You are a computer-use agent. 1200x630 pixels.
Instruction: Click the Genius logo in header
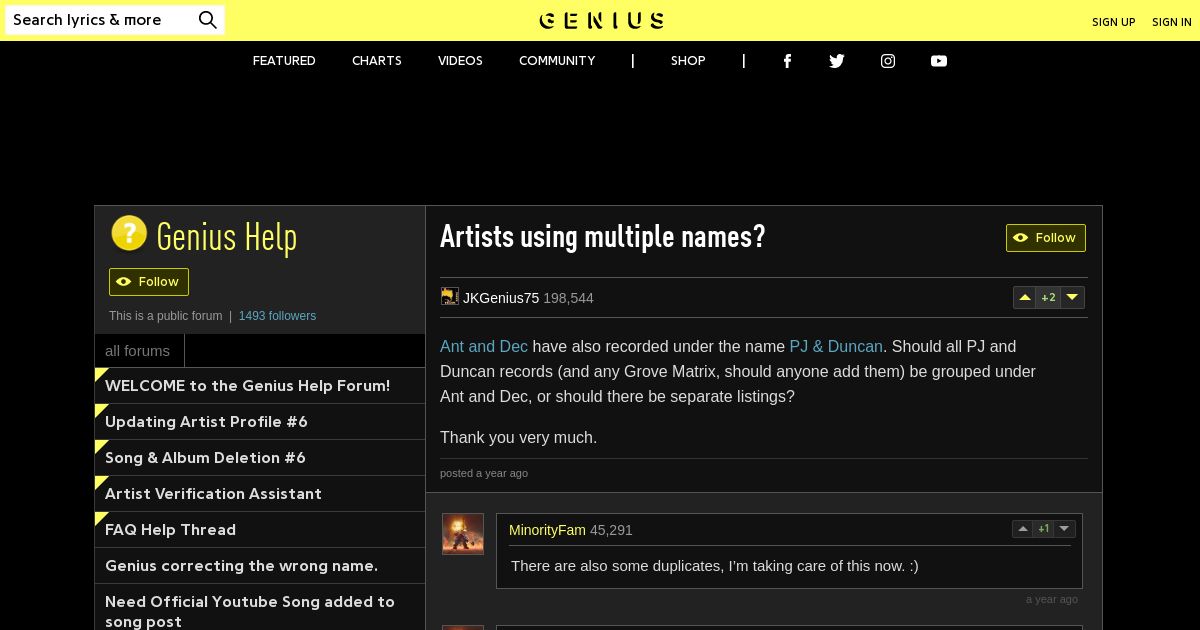pyautogui.click(x=601, y=20)
